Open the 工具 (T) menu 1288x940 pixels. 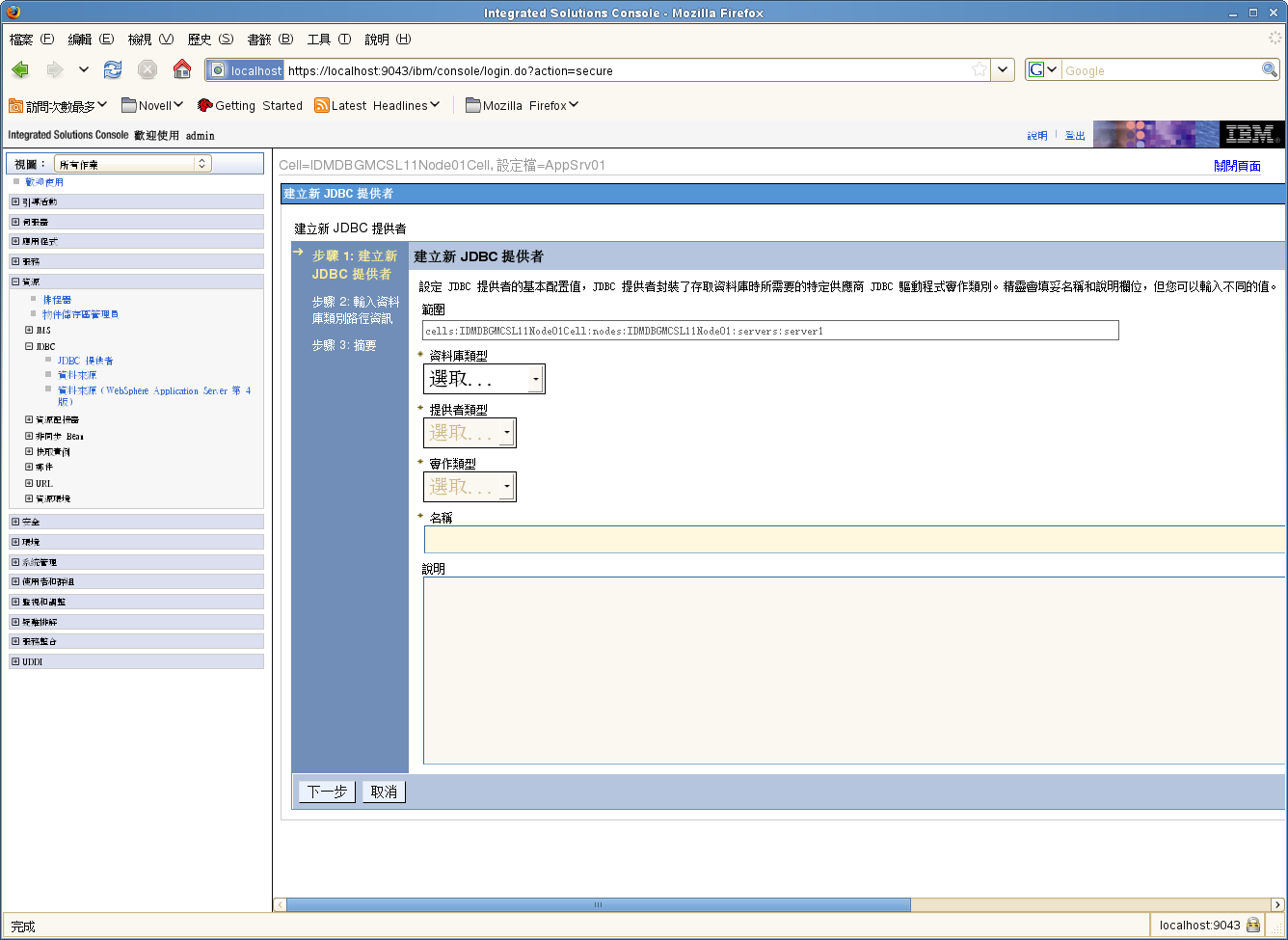tap(329, 39)
